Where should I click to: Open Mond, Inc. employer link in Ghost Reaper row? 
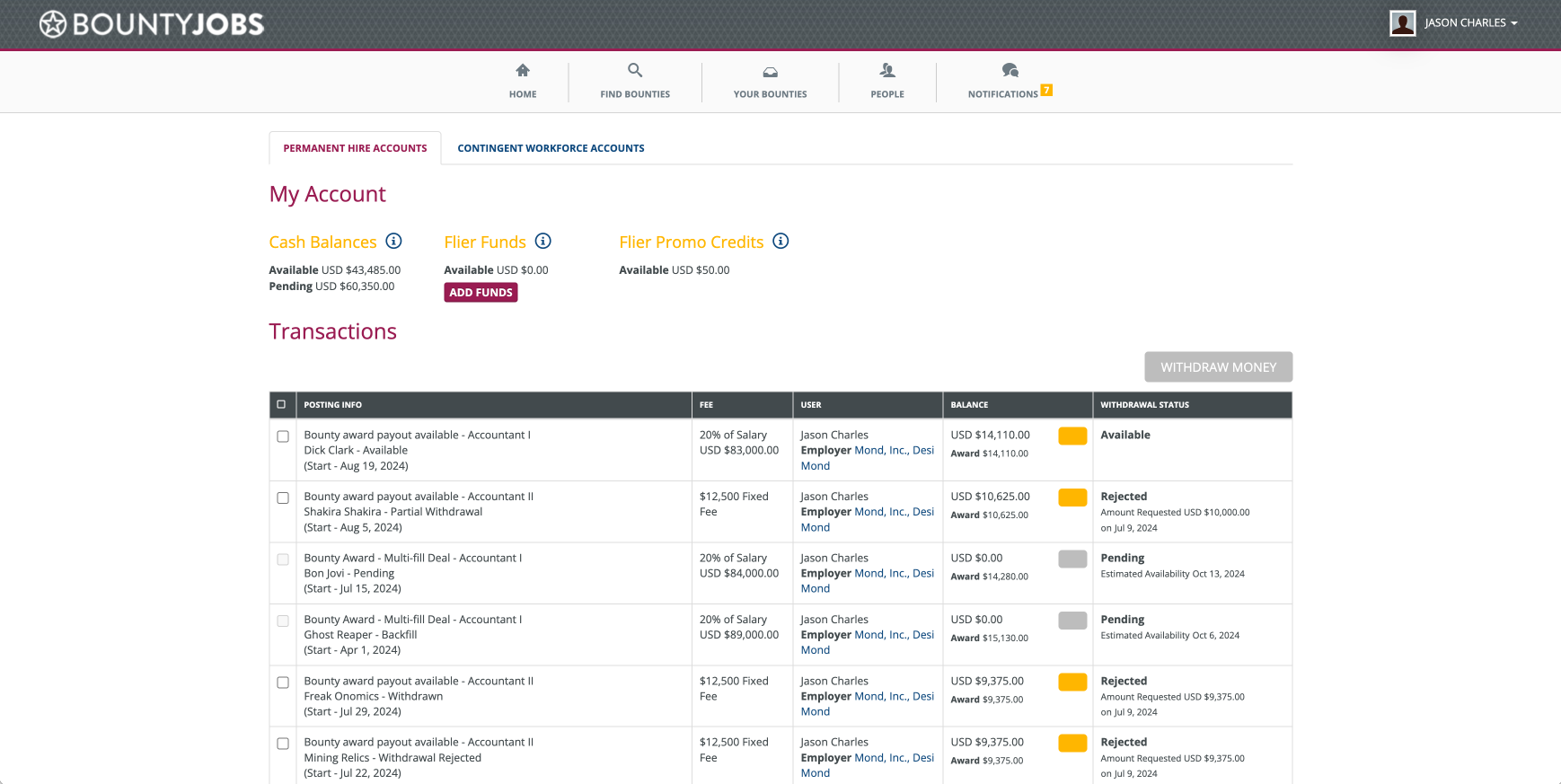(881, 635)
